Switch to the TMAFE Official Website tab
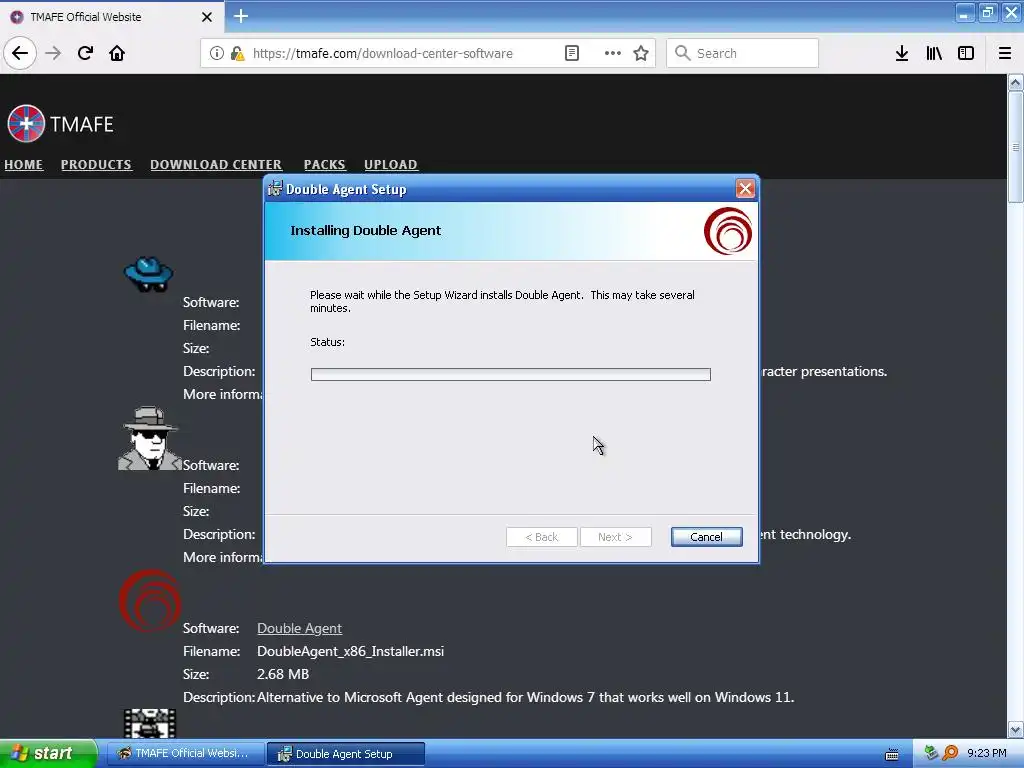Image resolution: width=1024 pixels, height=768 pixels. click(111, 17)
